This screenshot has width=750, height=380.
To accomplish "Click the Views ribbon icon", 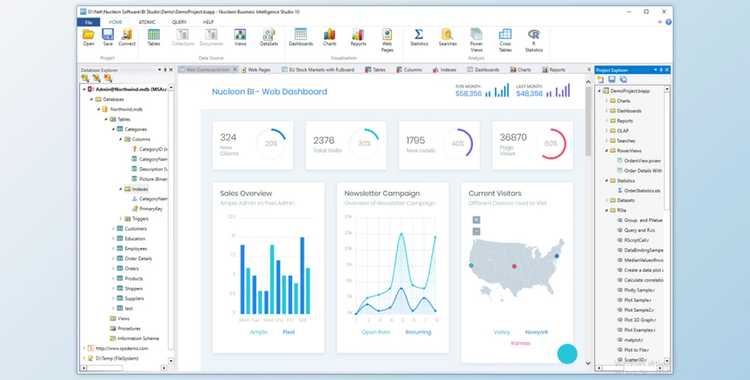I will click(240, 38).
